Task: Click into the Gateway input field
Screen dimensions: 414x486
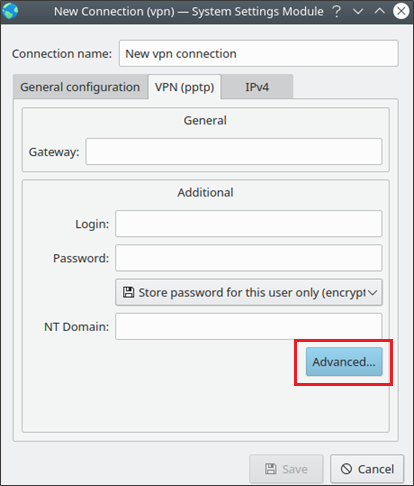Action: click(234, 152)
